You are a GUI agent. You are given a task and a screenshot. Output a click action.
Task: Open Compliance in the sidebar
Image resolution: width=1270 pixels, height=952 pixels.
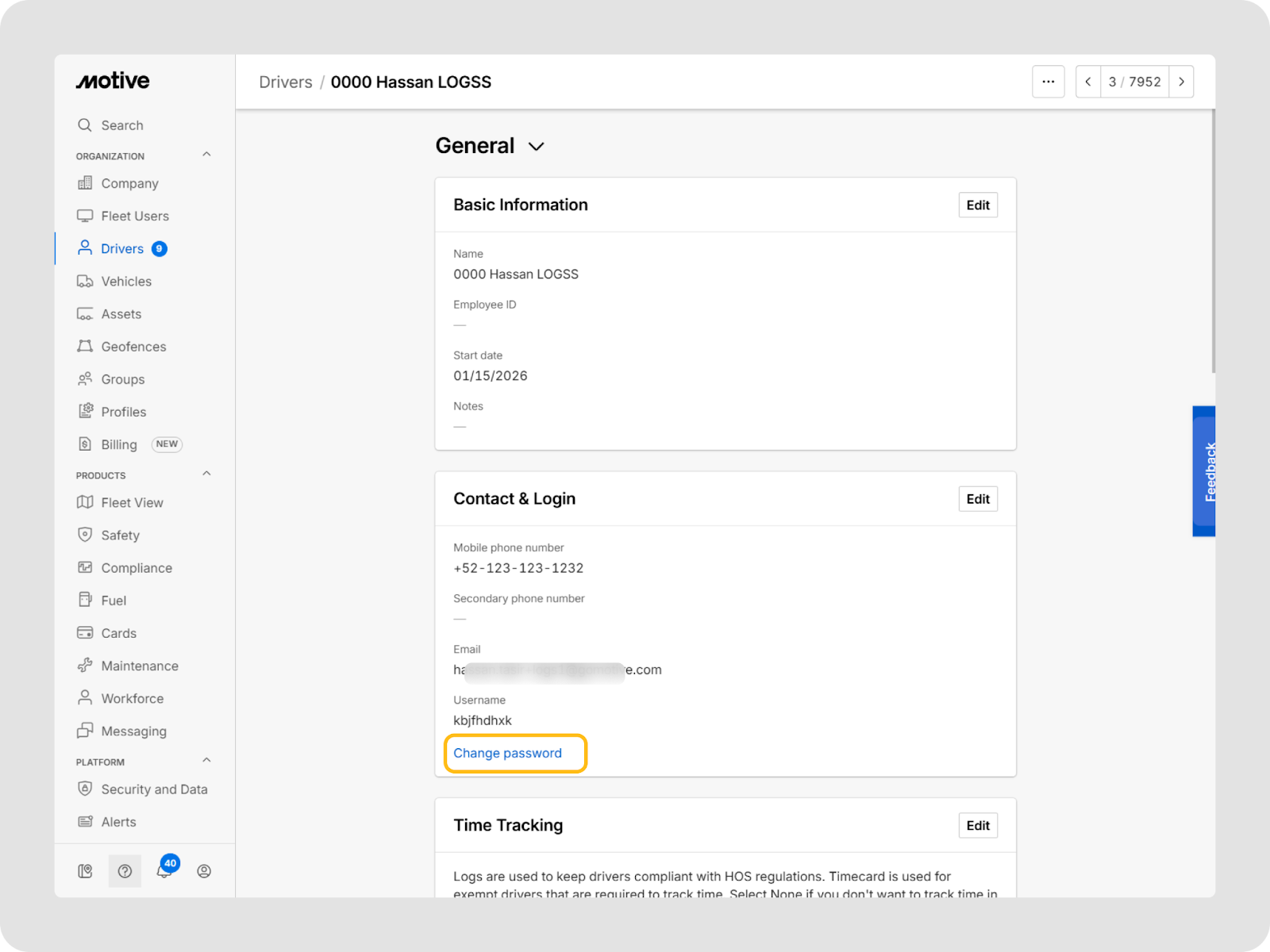137,568
